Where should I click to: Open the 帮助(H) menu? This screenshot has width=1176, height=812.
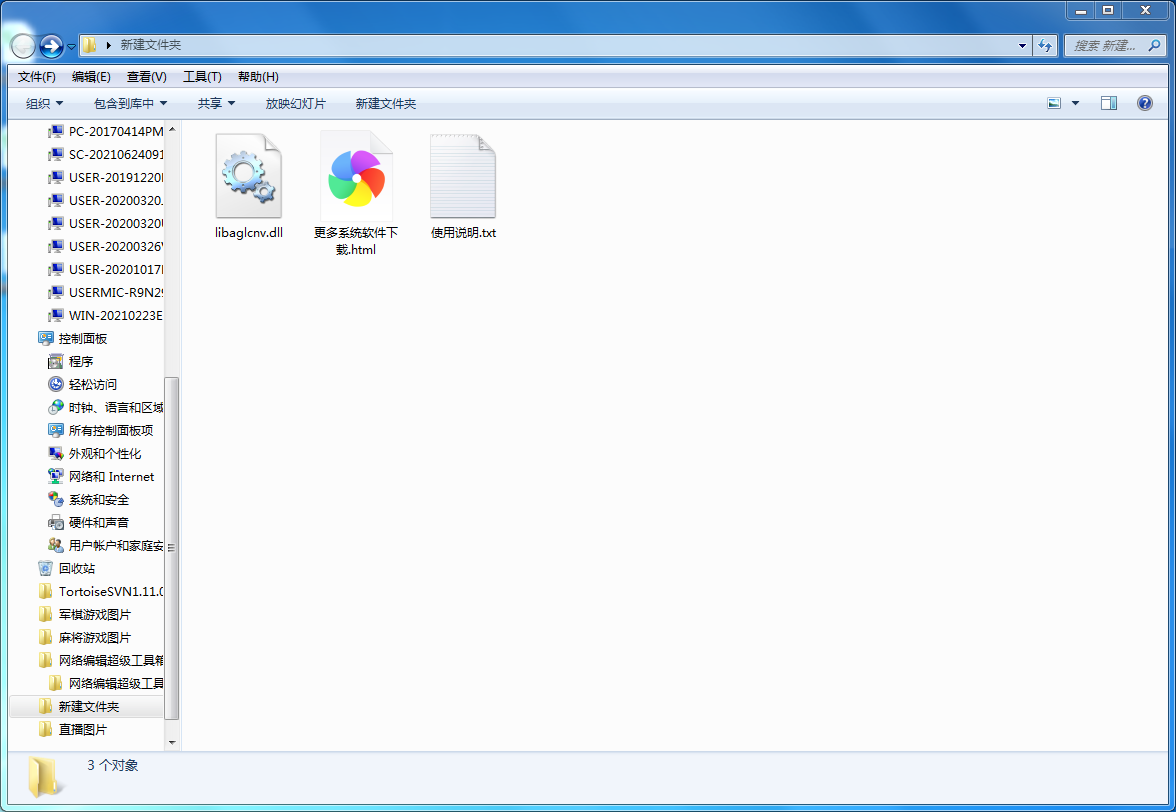pos(258,76)
